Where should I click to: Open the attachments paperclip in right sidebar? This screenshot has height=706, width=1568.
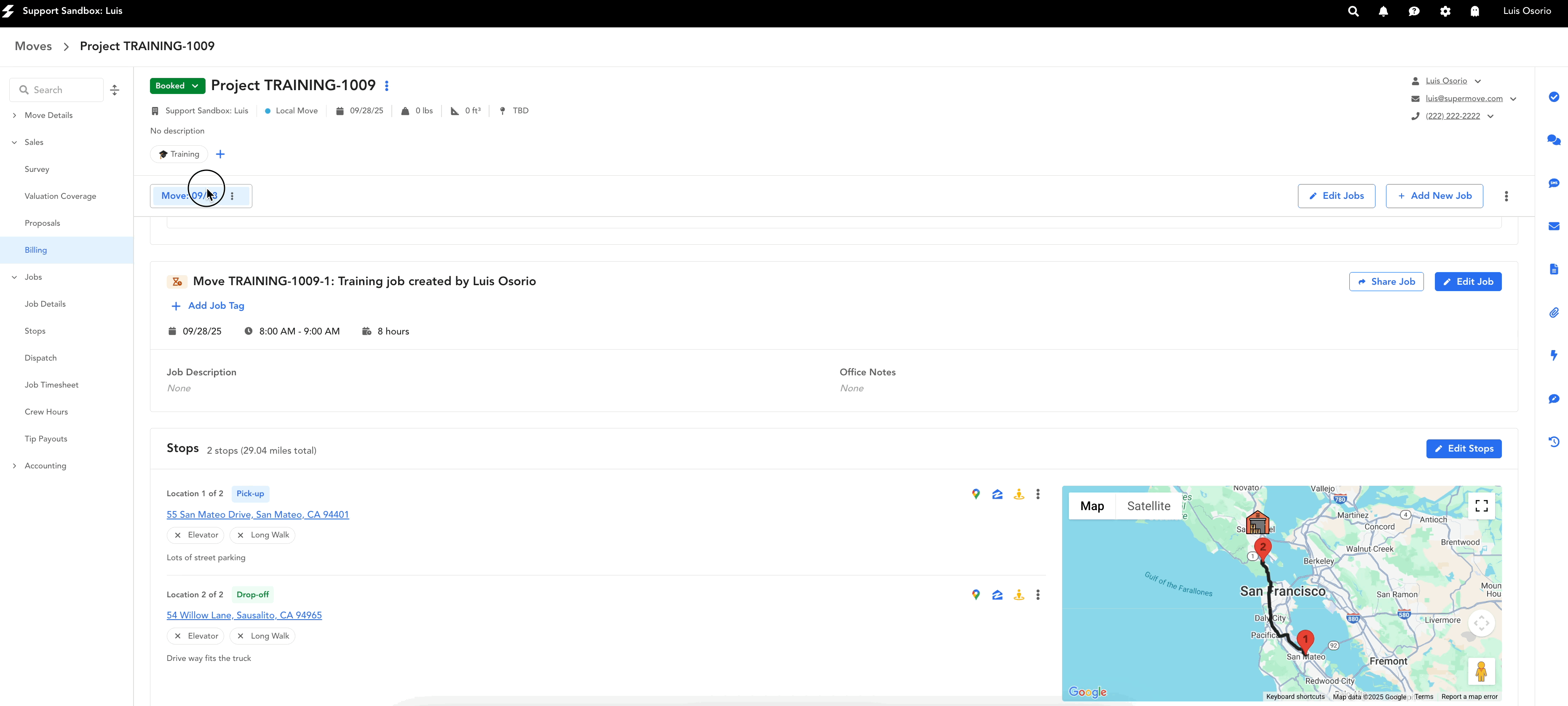[1553, 313]
